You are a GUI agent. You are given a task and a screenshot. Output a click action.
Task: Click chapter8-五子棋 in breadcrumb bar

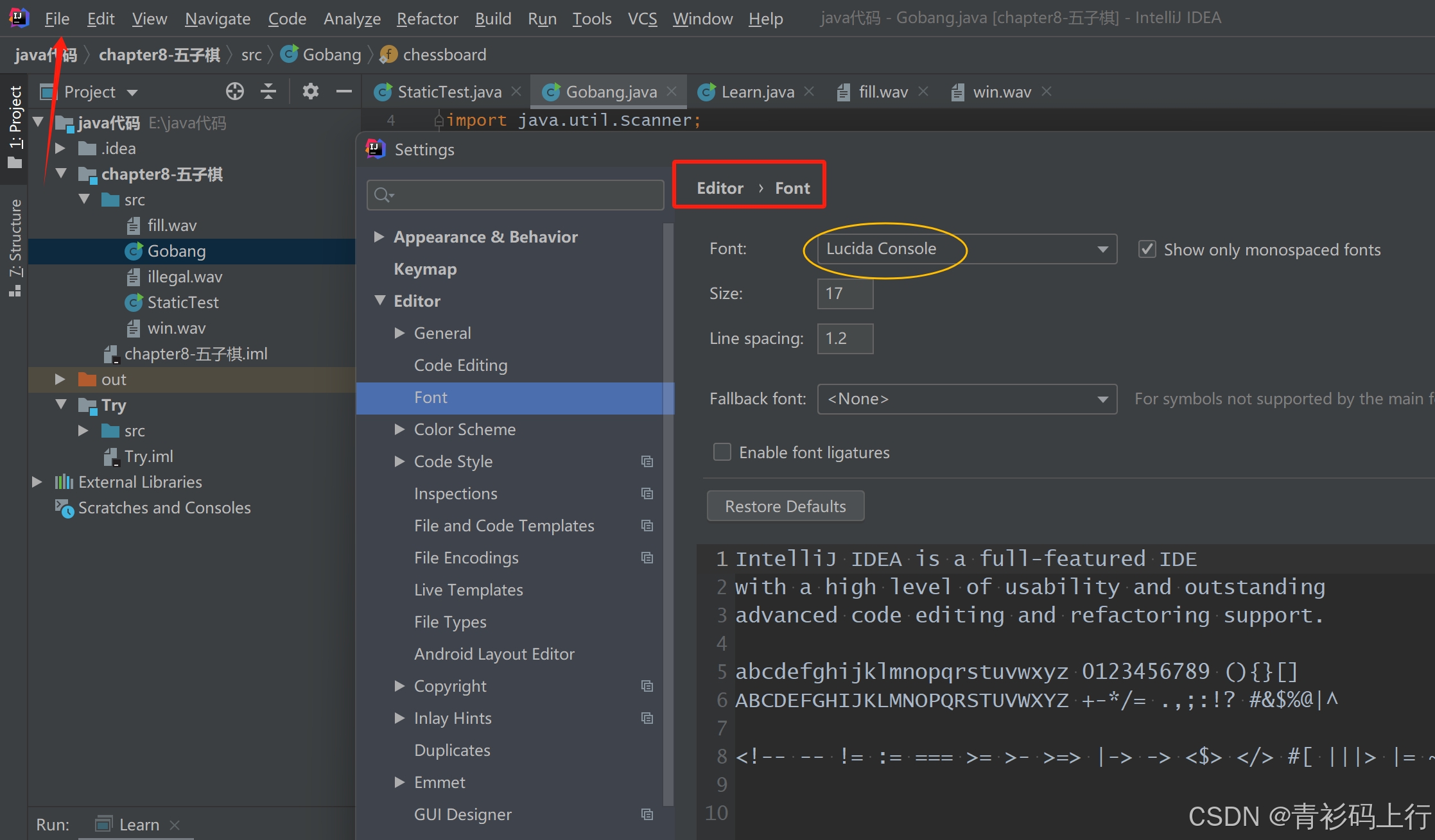[x=159, y=55]
